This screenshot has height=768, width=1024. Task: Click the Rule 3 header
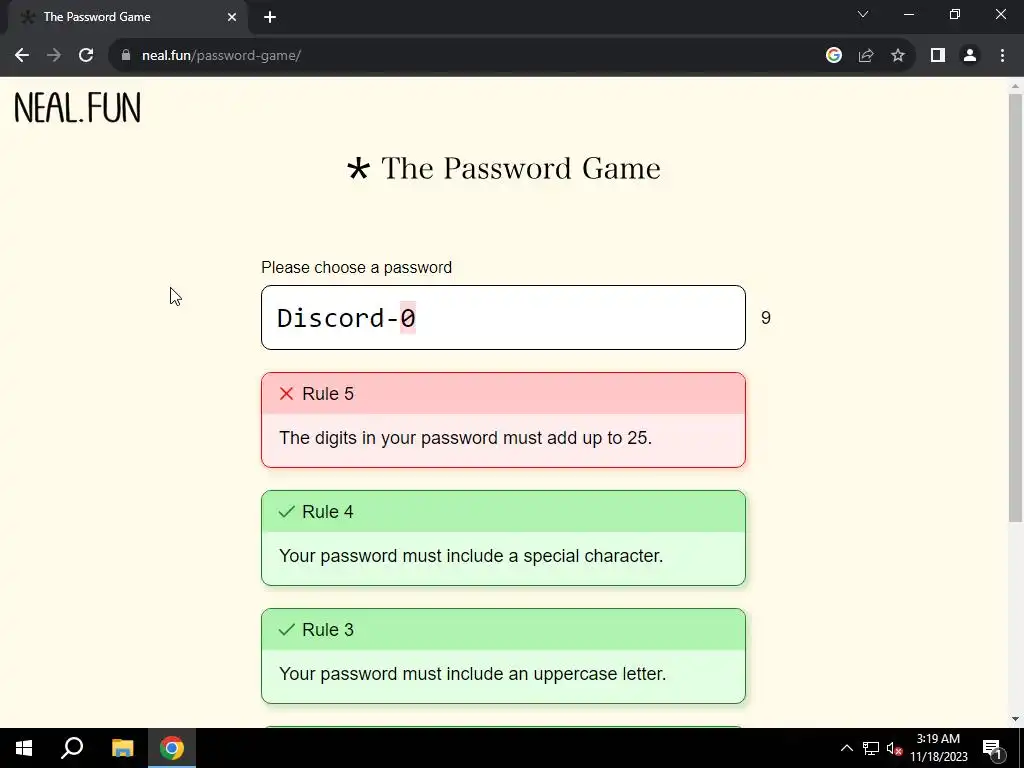503,630
